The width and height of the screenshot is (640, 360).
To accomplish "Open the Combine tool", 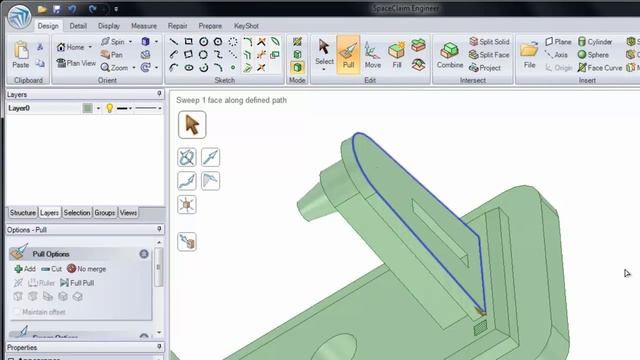I will coord(450,55).
